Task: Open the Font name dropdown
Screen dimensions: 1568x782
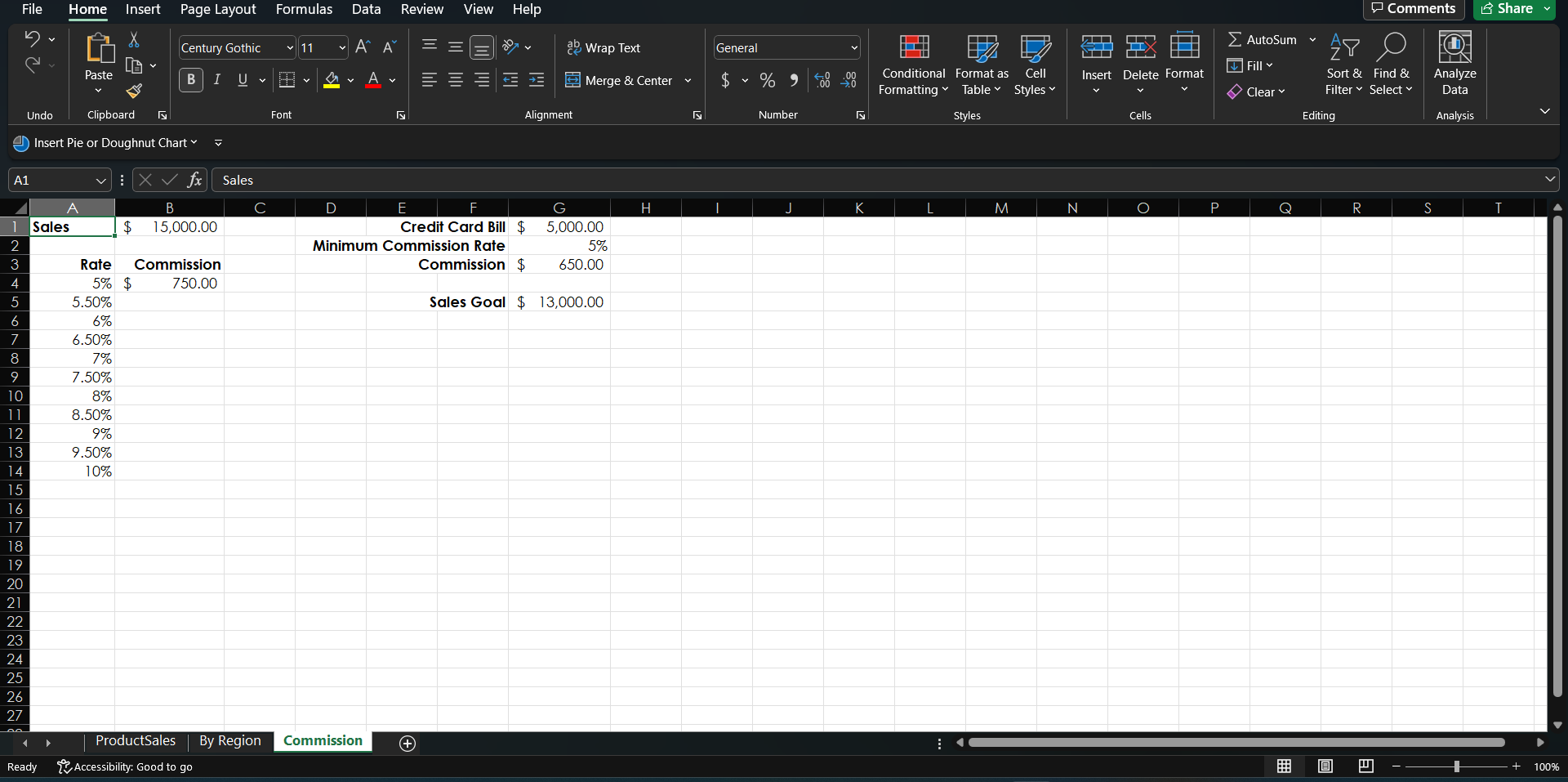Action: (x=289, y=47)
